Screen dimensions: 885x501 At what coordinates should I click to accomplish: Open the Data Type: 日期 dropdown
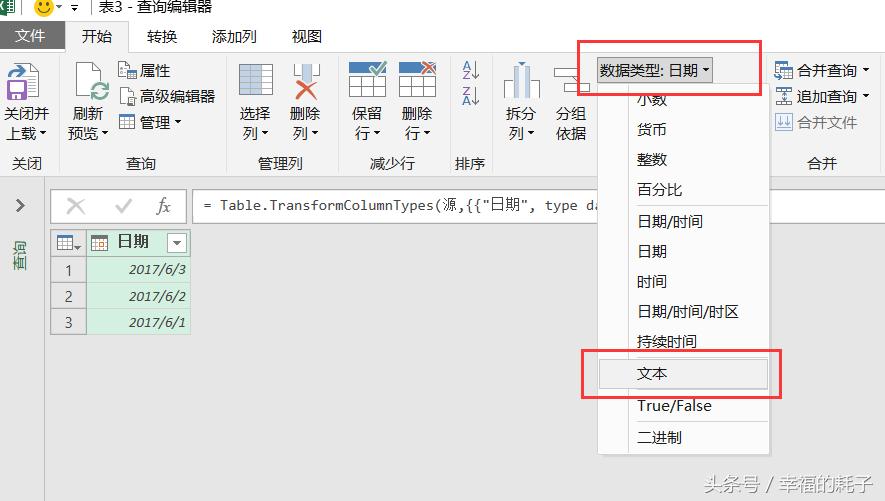655,71
